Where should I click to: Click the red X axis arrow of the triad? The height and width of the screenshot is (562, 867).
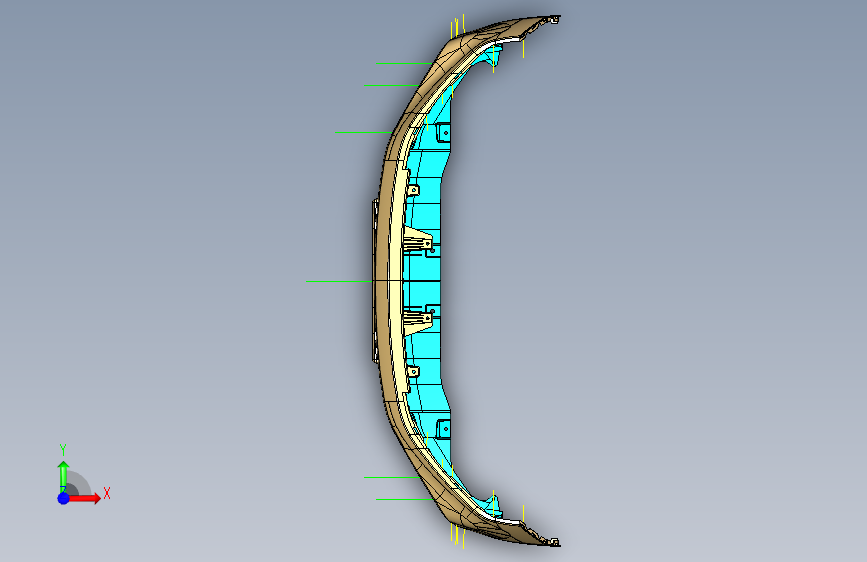coord(84,498)
